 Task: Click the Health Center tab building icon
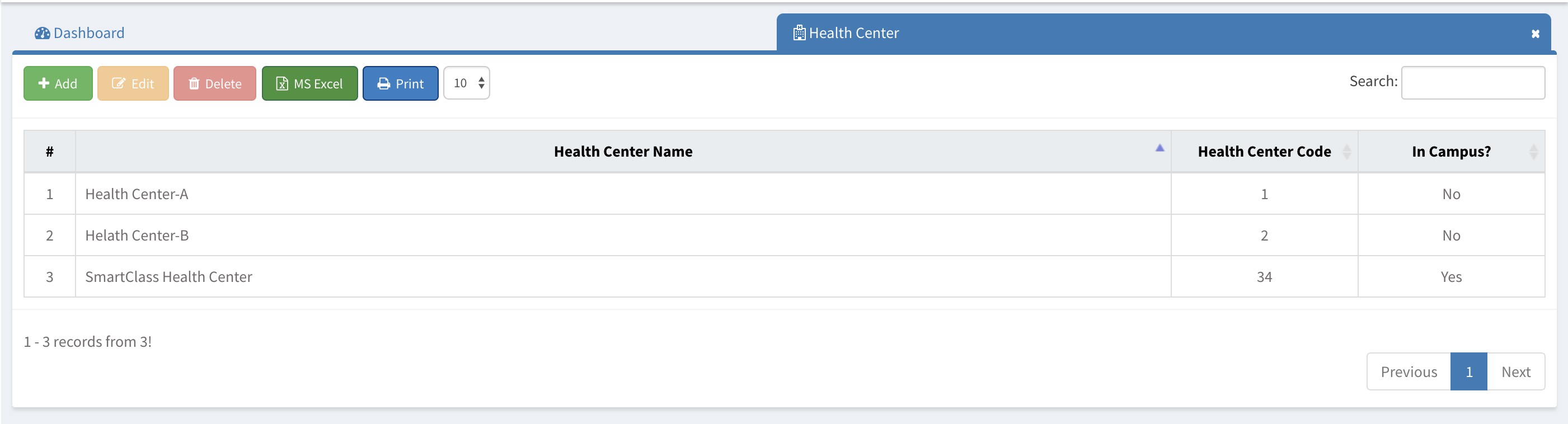click(x=799, y=33)
